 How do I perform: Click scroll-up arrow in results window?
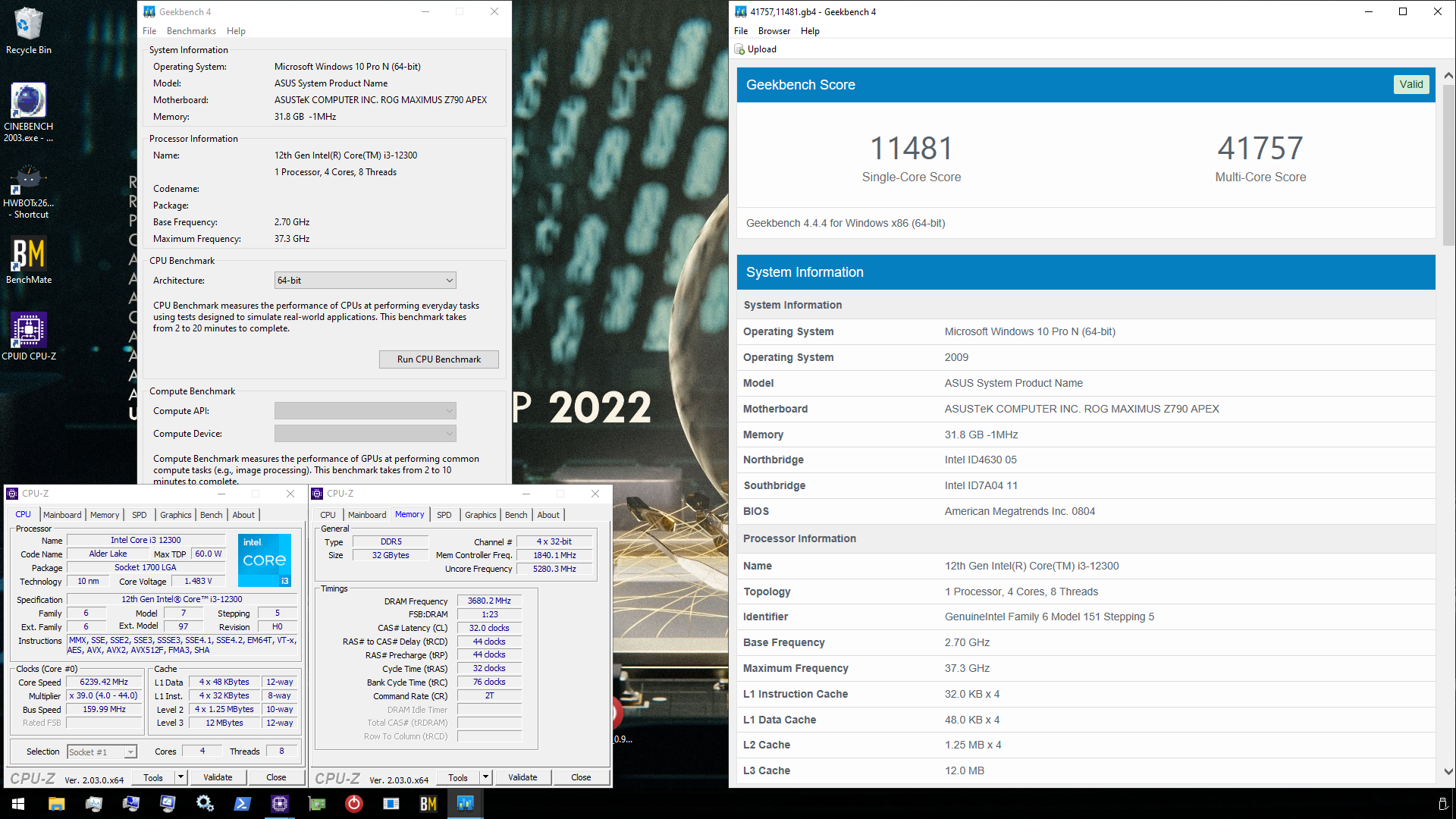[x=1448, y=76]
